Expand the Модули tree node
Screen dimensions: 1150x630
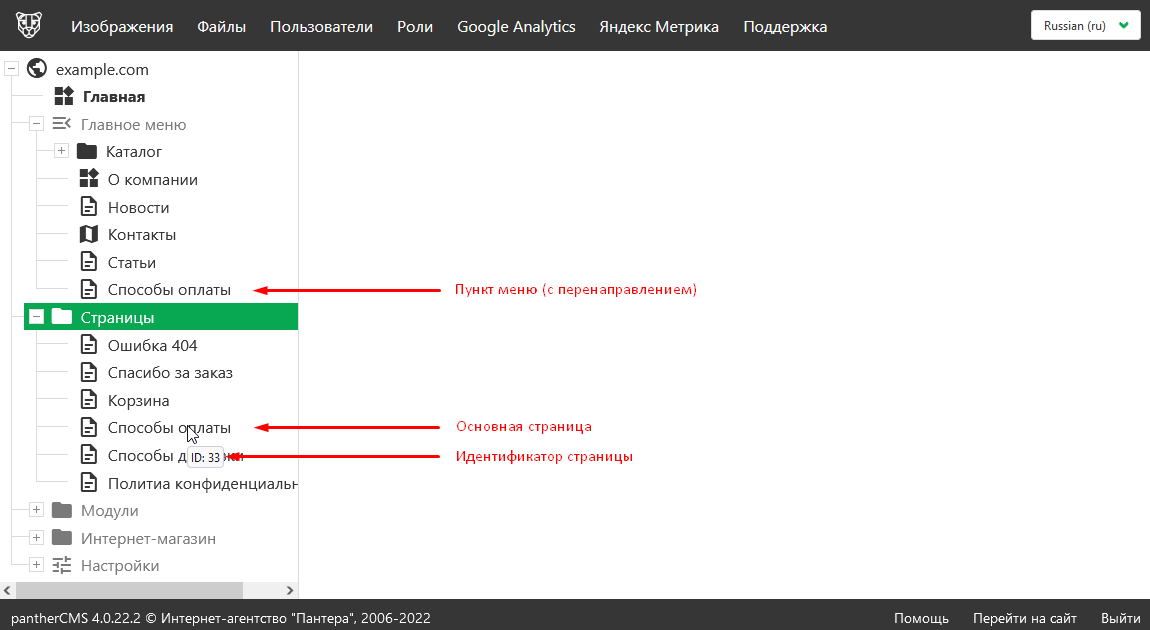(x=36, y=510)
